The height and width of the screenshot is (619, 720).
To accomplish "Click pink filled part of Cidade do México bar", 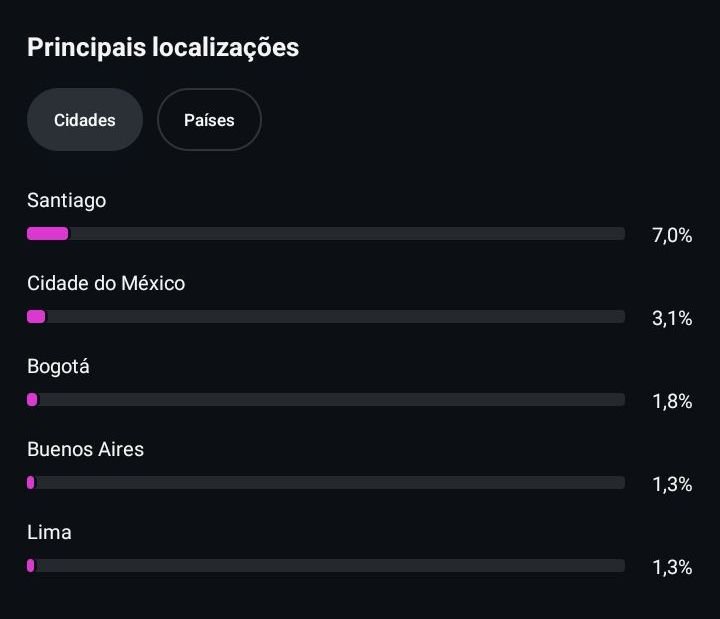I will (36, 317).
